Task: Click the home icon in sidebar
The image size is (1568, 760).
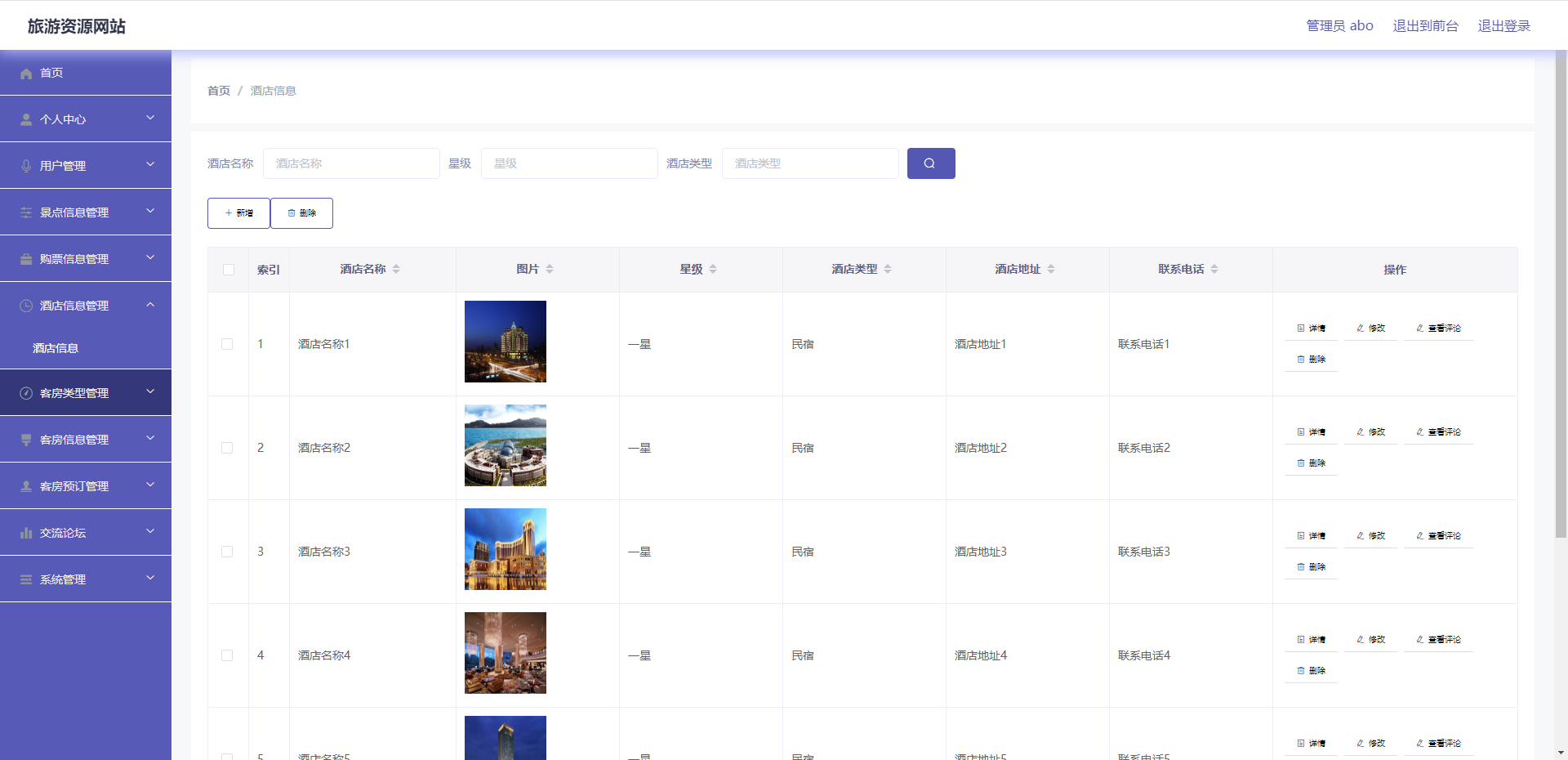Action: click(26, 74)
